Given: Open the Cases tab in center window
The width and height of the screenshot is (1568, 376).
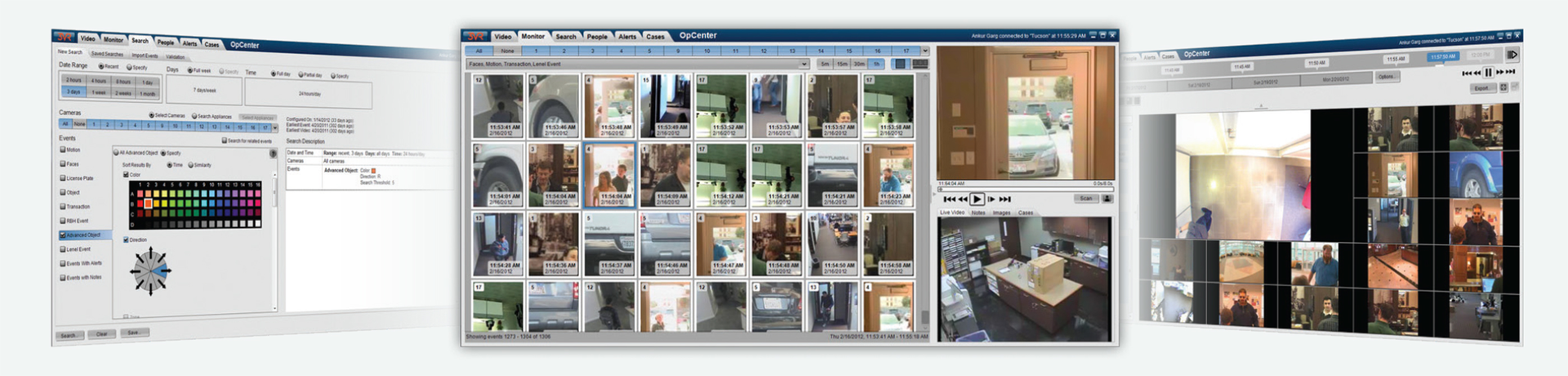Looking at the screenshot, I should [x=655, y=36].
